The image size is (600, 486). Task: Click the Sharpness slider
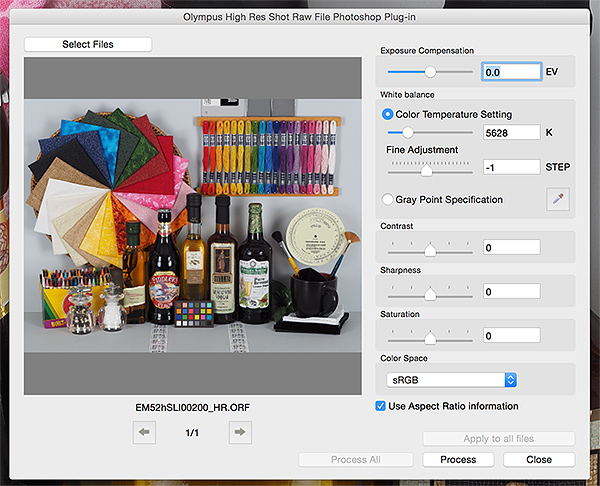pyautogui.click(x=430, y=292)
